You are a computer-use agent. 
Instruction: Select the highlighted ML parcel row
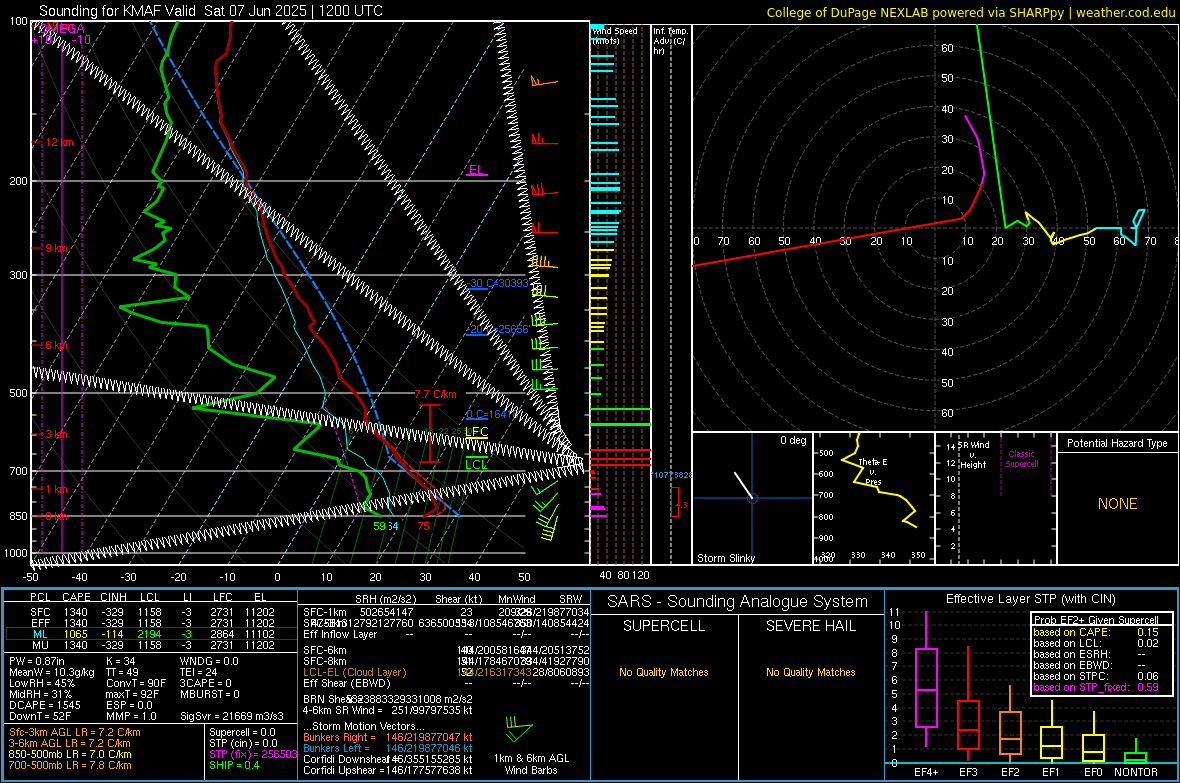click(x=151, y=634)
